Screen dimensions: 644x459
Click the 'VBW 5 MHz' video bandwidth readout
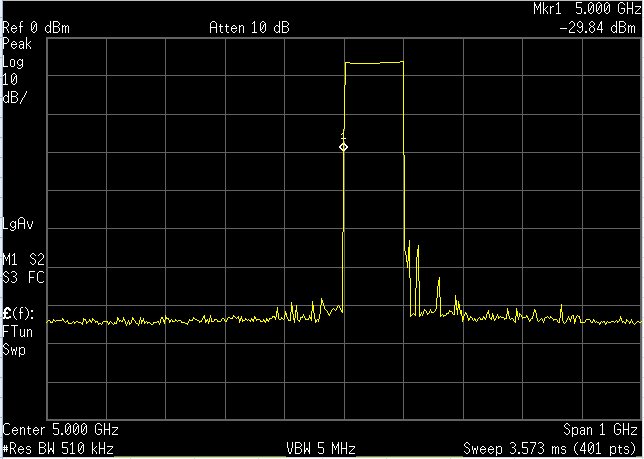pos(321,449)
